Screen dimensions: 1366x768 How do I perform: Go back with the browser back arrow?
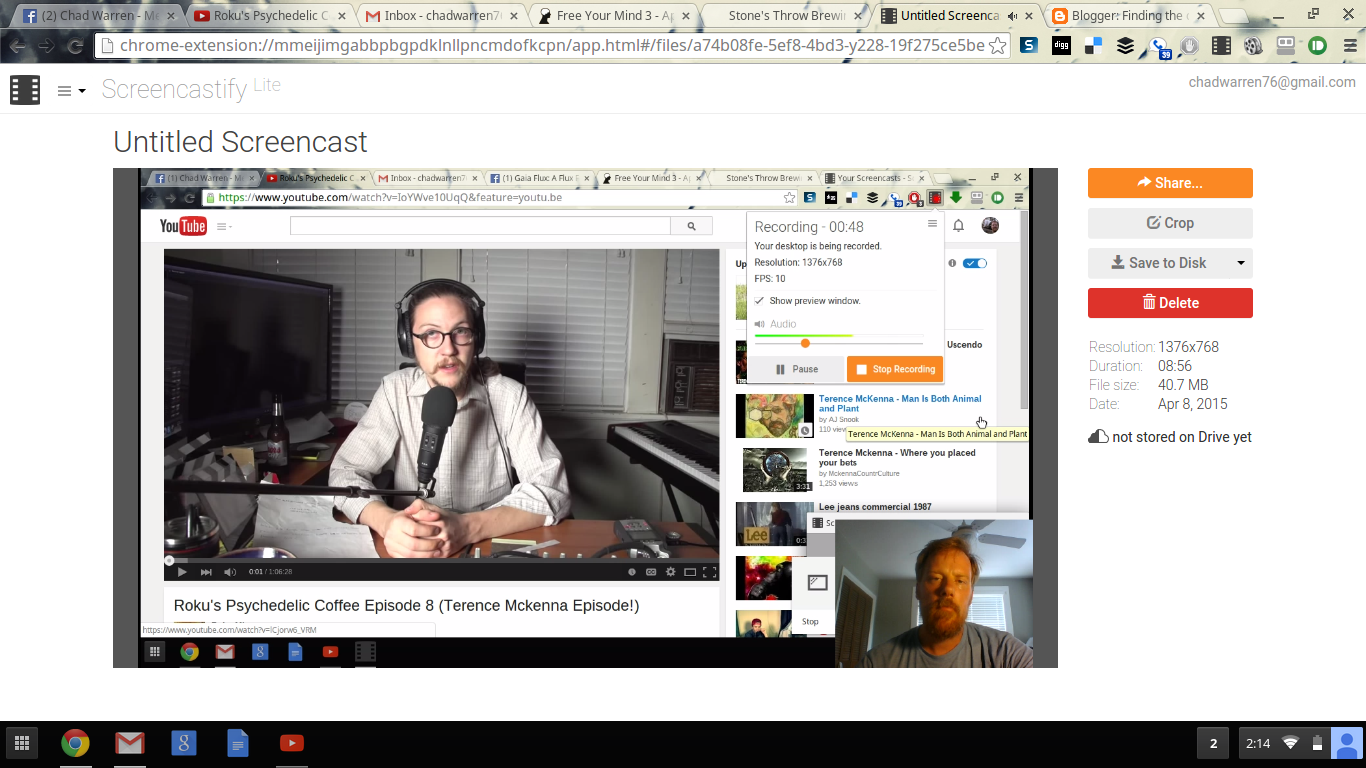[19, 46]
